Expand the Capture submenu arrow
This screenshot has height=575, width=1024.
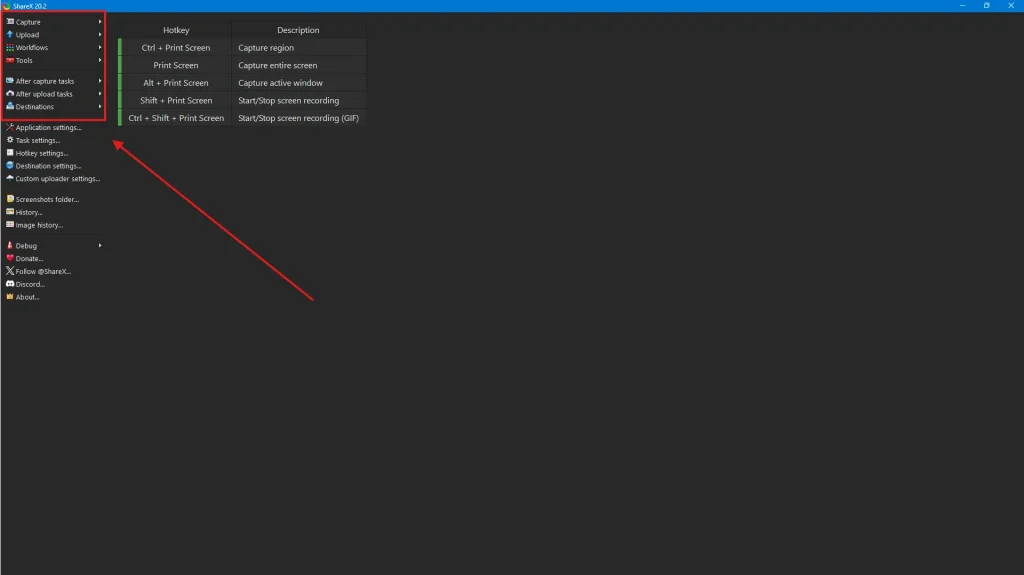coord(100,22)
